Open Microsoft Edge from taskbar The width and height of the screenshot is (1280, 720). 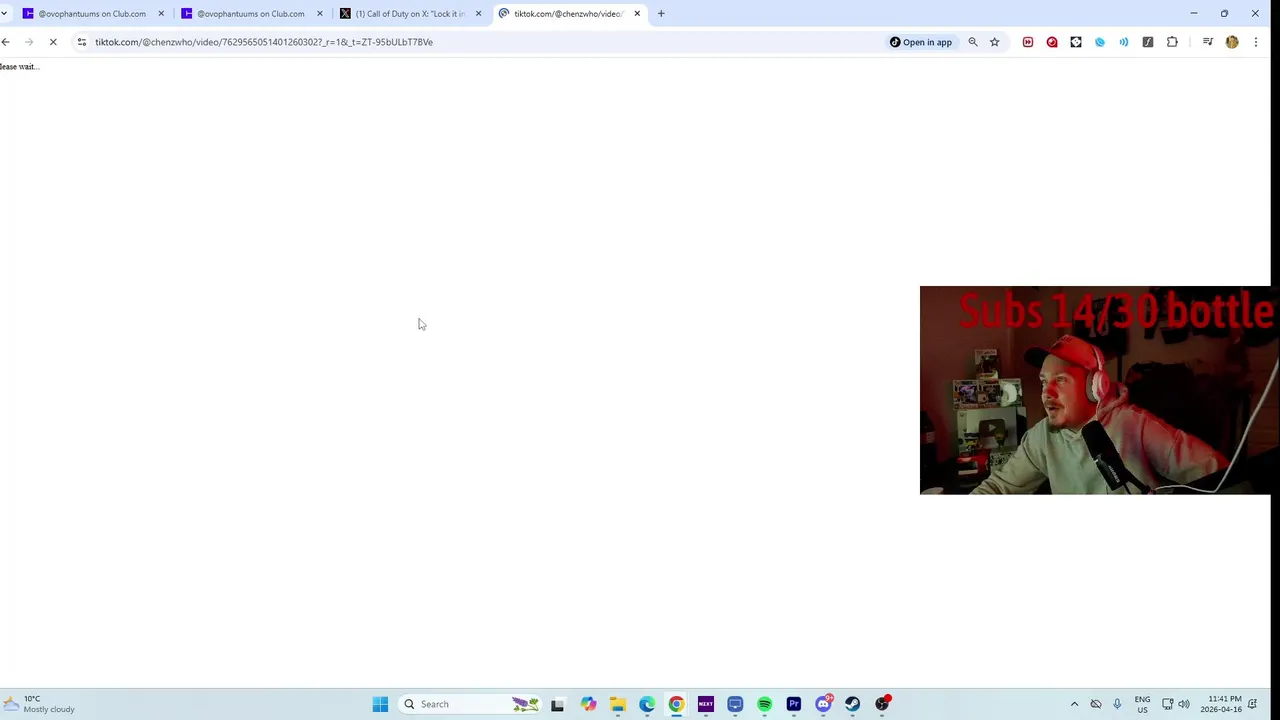tap(647, 704)
